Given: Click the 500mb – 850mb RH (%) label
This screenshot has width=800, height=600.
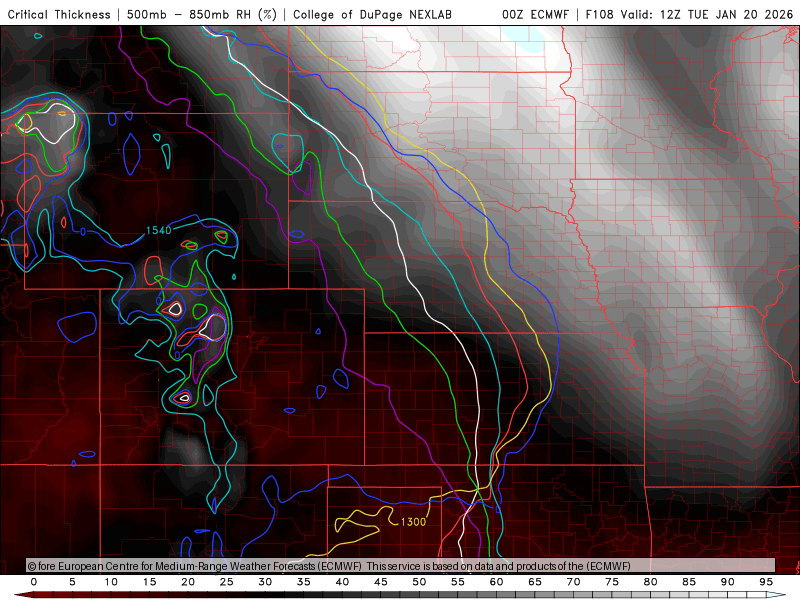Looking at the screenshot, I should coord(202,14).
